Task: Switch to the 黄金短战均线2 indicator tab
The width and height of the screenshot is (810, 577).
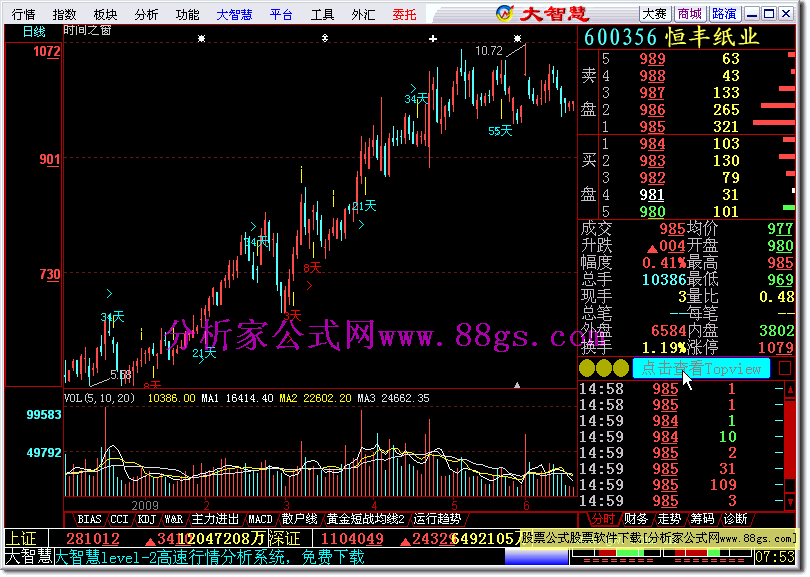Action: tap(365, 519)
